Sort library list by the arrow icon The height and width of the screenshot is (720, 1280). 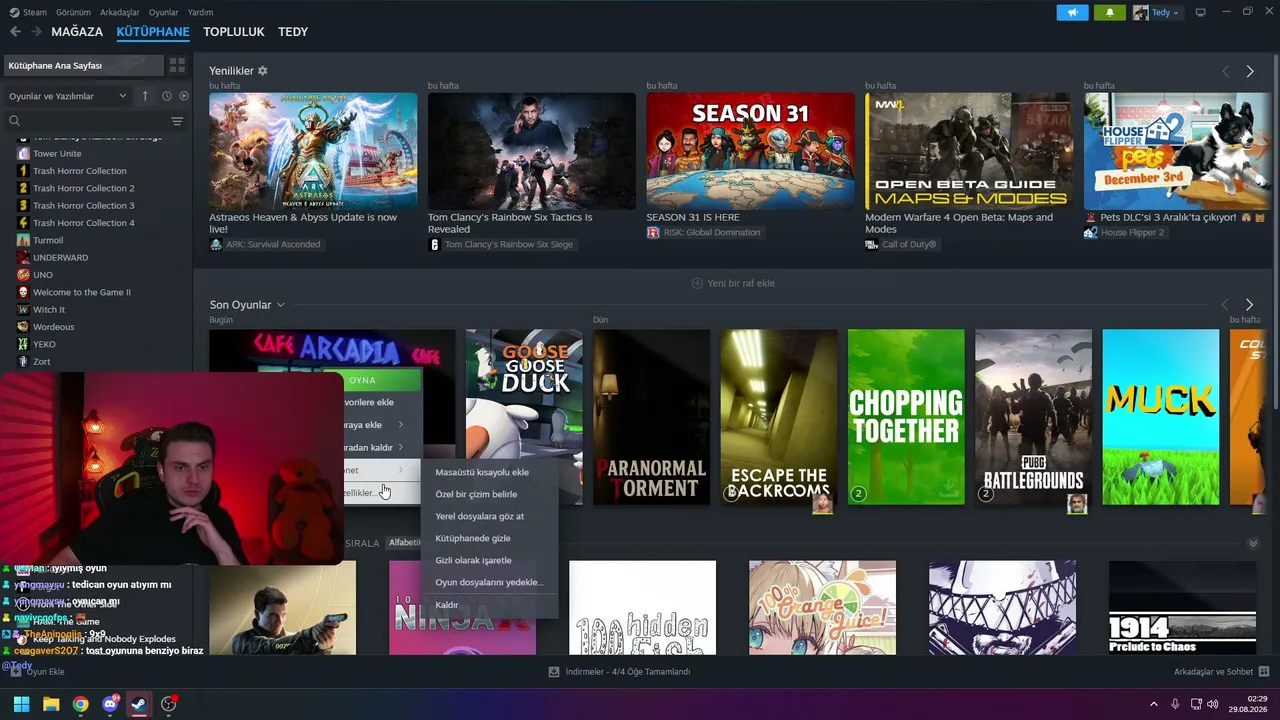[x=145, y=96]
